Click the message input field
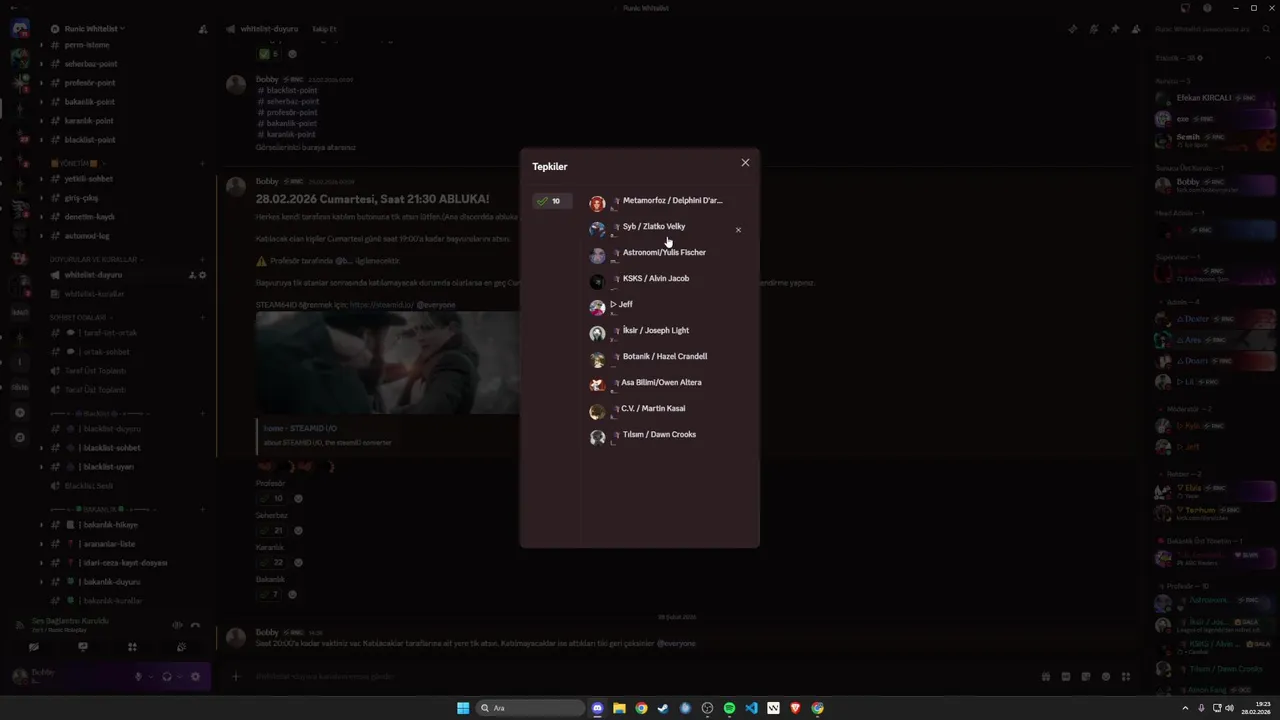The image size is (1280, 720). pyautogui.click(x=640, y=677)
